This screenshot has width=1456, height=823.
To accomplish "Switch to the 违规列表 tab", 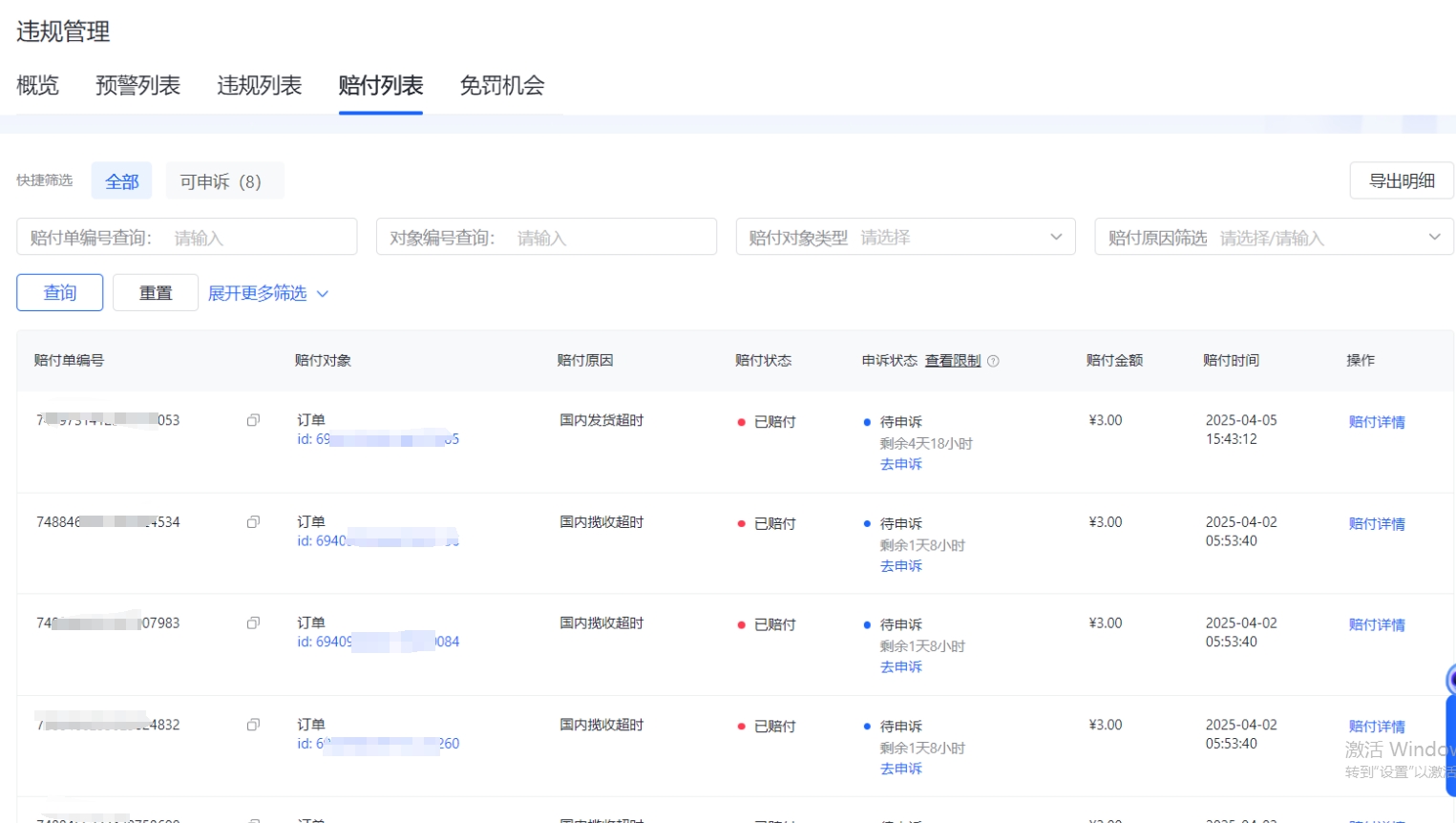I will [x=259, y=86].
